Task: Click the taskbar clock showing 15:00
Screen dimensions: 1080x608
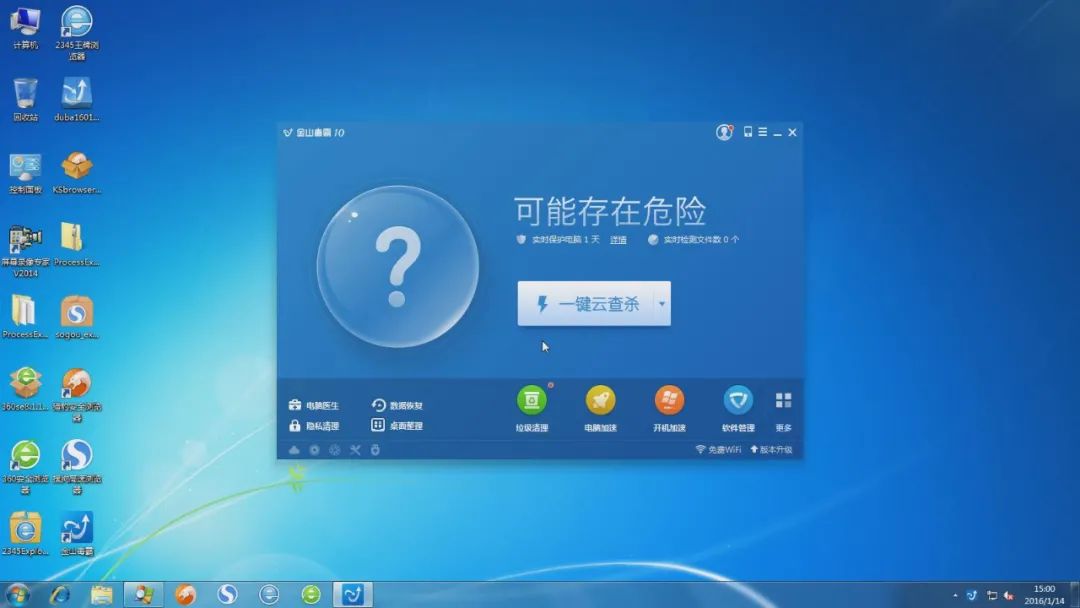Action: click(x=1044, y=595)
